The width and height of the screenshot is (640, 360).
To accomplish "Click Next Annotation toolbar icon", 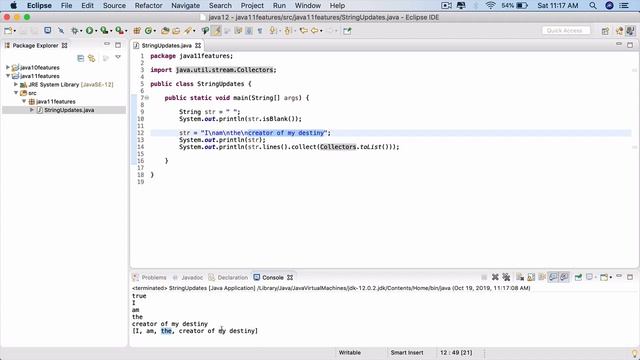I will point(273,31).
